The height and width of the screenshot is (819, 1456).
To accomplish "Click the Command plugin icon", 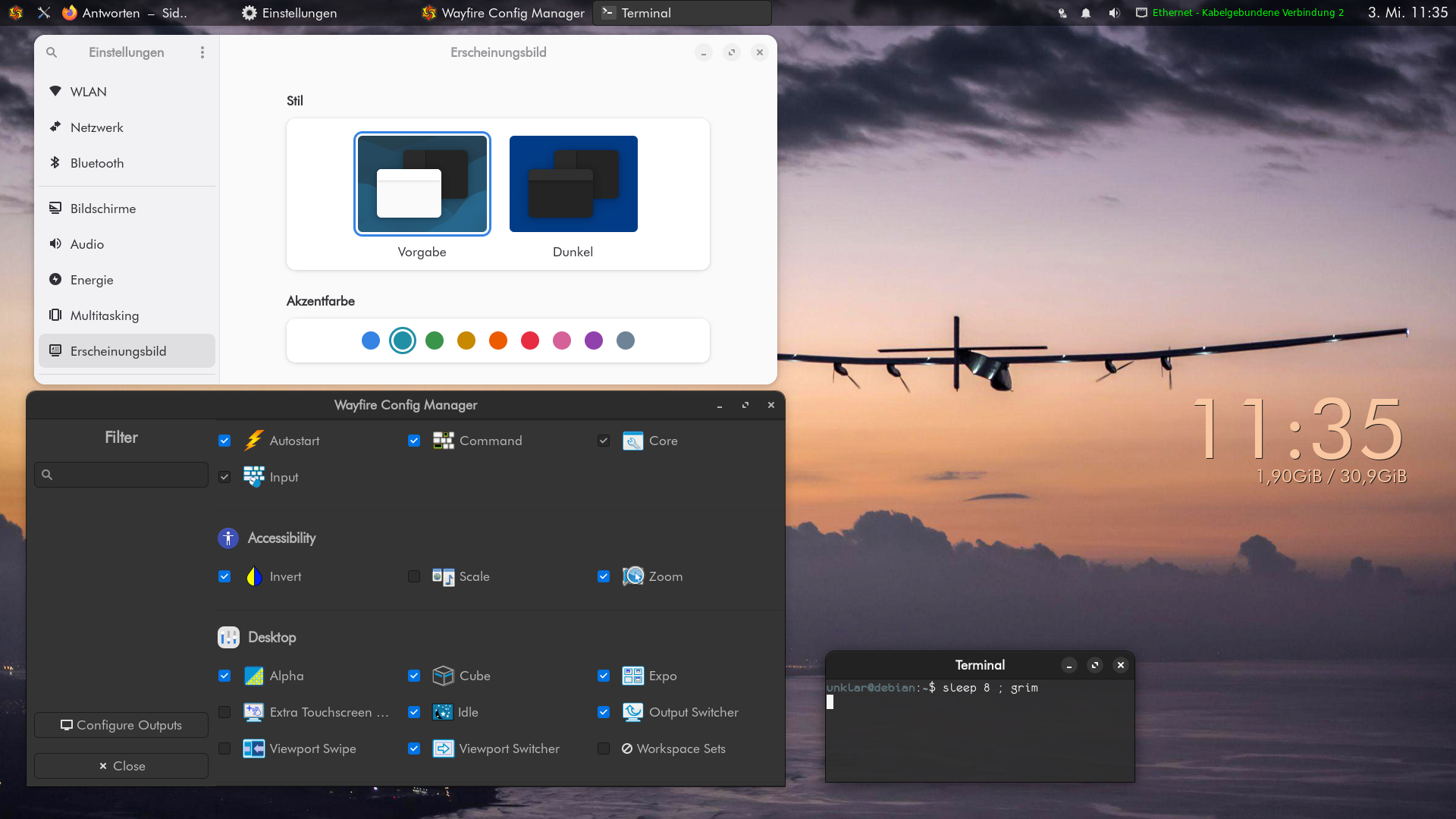I will tap(443, 441).
